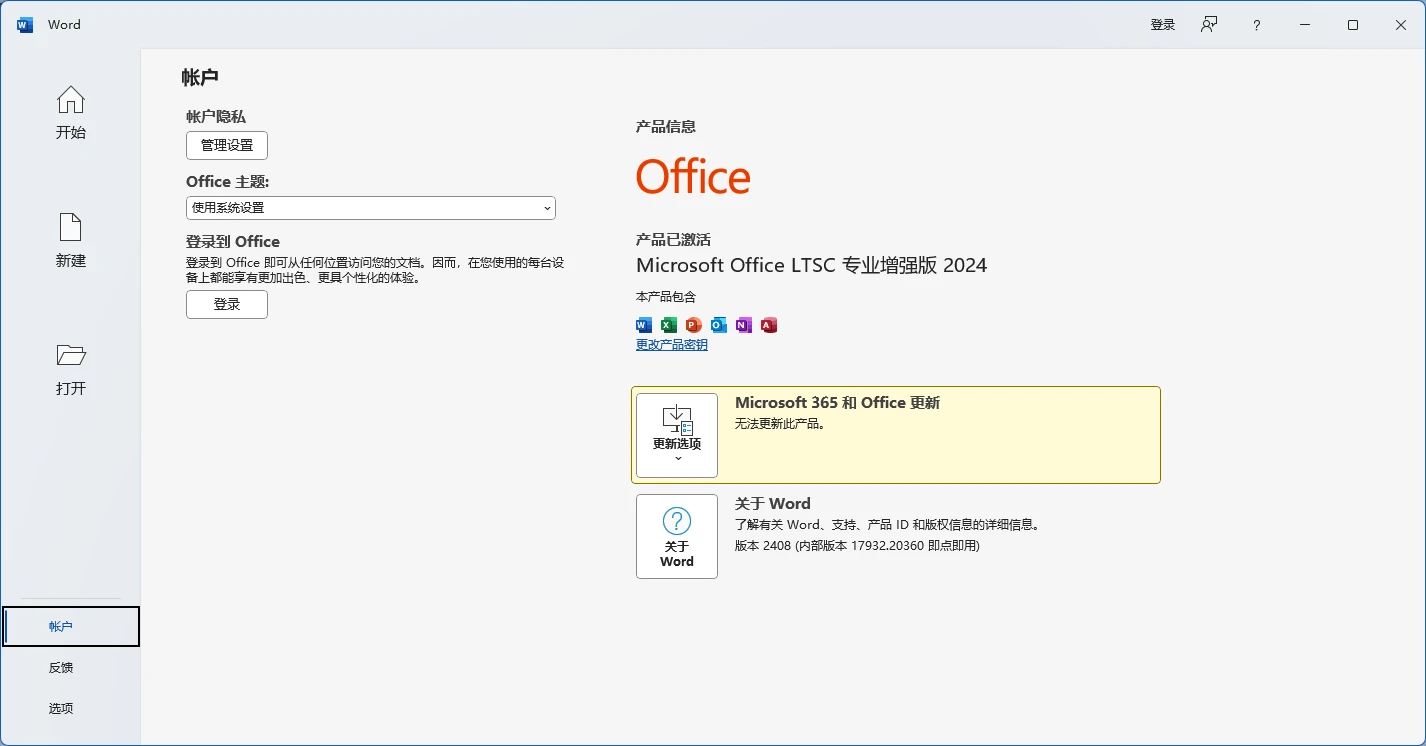Viewport: 1426px width, 746px height.
Task: Open the 开始 home page
Action: click(71, 113)
